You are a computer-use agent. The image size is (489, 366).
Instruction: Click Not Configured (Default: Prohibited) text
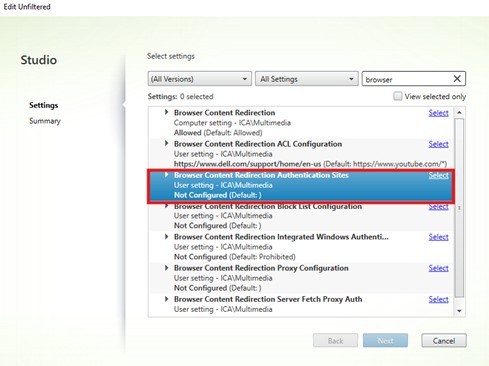pos(235,257)
